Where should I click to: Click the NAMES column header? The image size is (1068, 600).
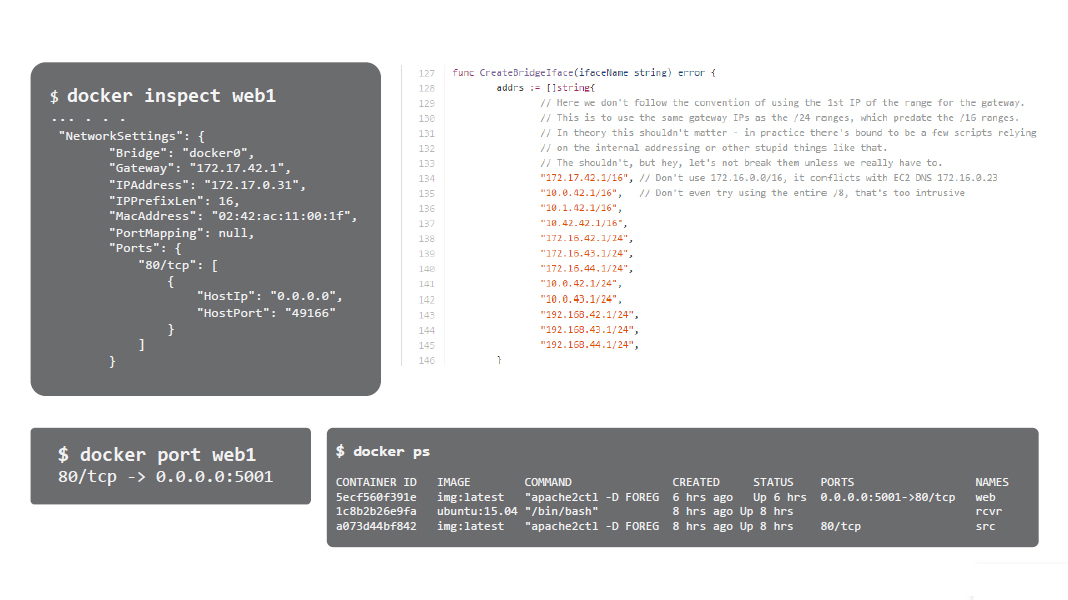991,482
